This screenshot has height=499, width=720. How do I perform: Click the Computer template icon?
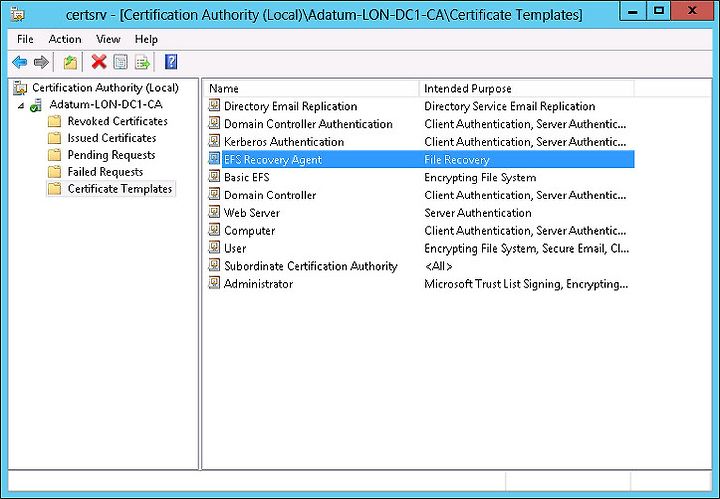(x=214, y=230)
